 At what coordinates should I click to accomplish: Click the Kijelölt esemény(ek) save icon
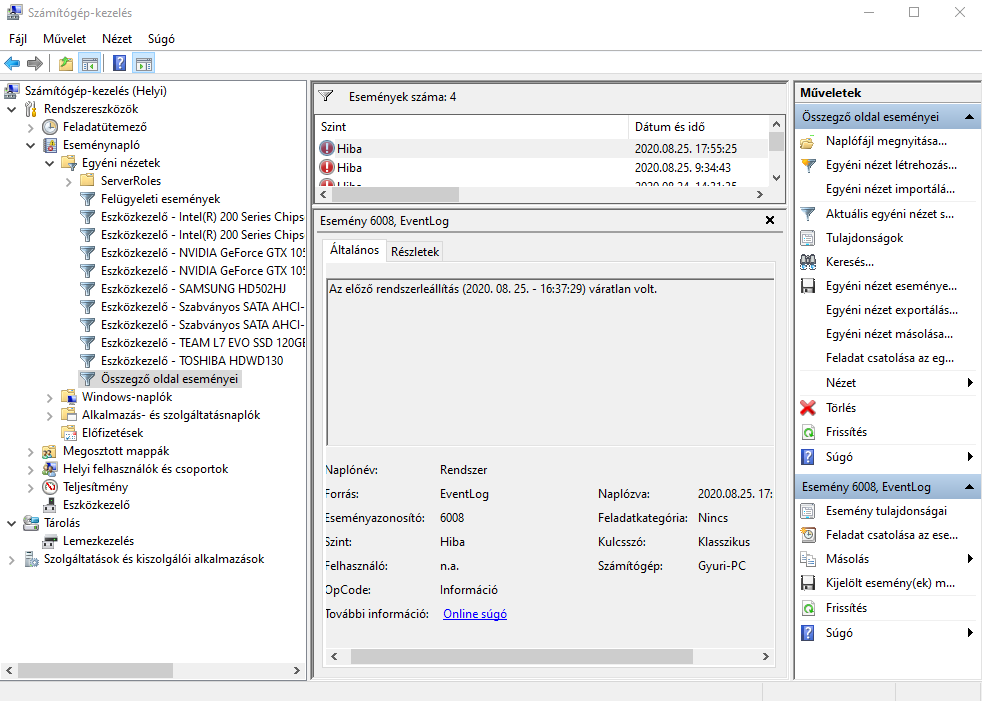(808, 583)
